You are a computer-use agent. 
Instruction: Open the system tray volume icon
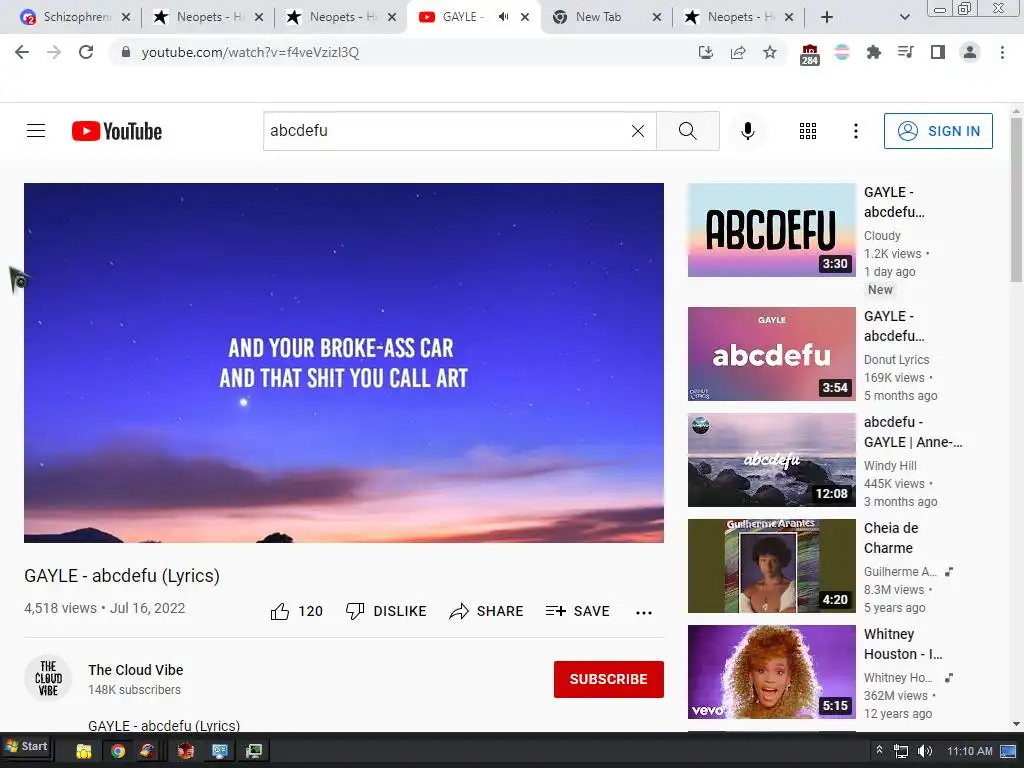pyautogui.click(x=924, y=751)
